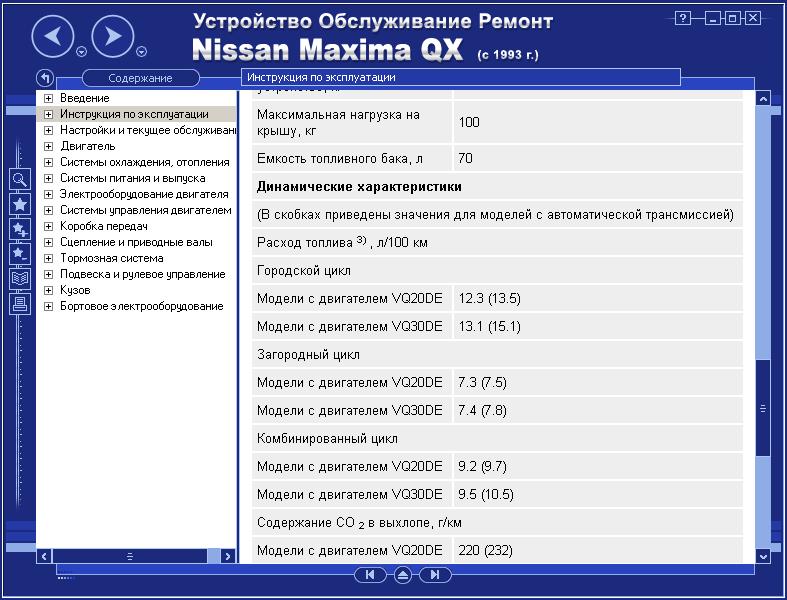Screen dimensions: 787x600
Task: Click the horizontal scrollbar thumb of tree
Action: tap(129, 556)
